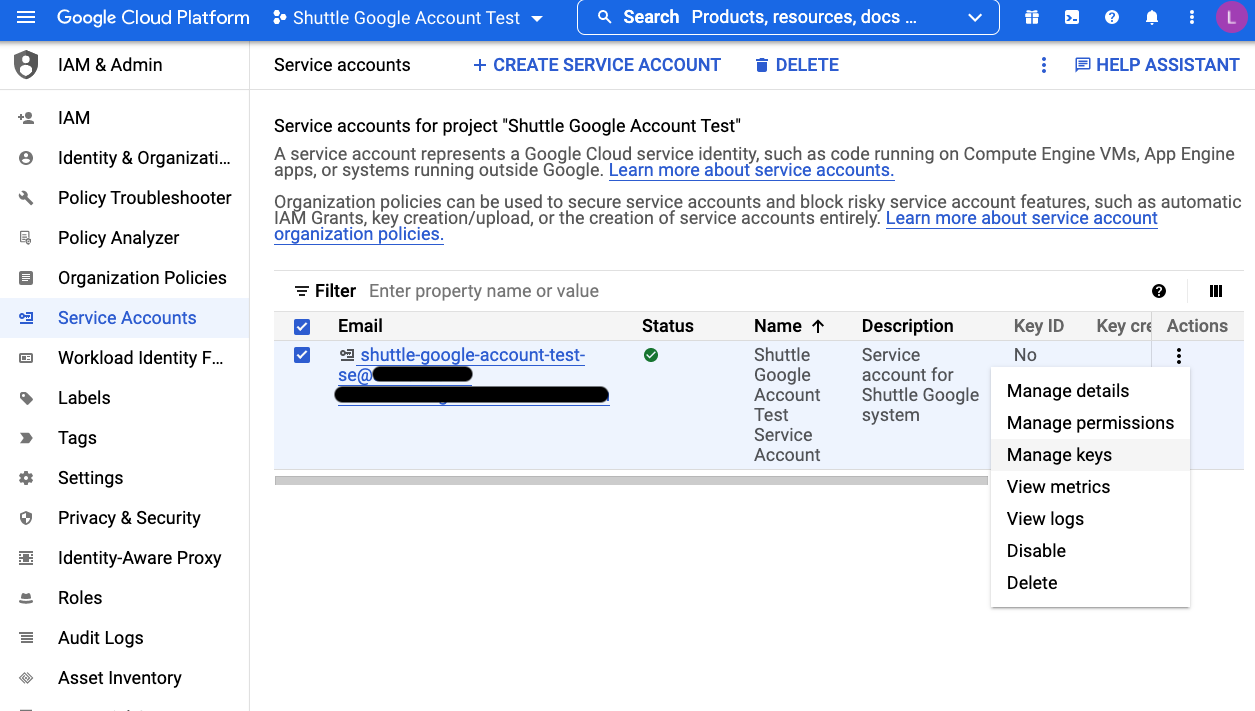Viewport: 1255px width, 711px height.
Task: Open the top bar three-dot settings menu
Action: (x=1192, y=18)
